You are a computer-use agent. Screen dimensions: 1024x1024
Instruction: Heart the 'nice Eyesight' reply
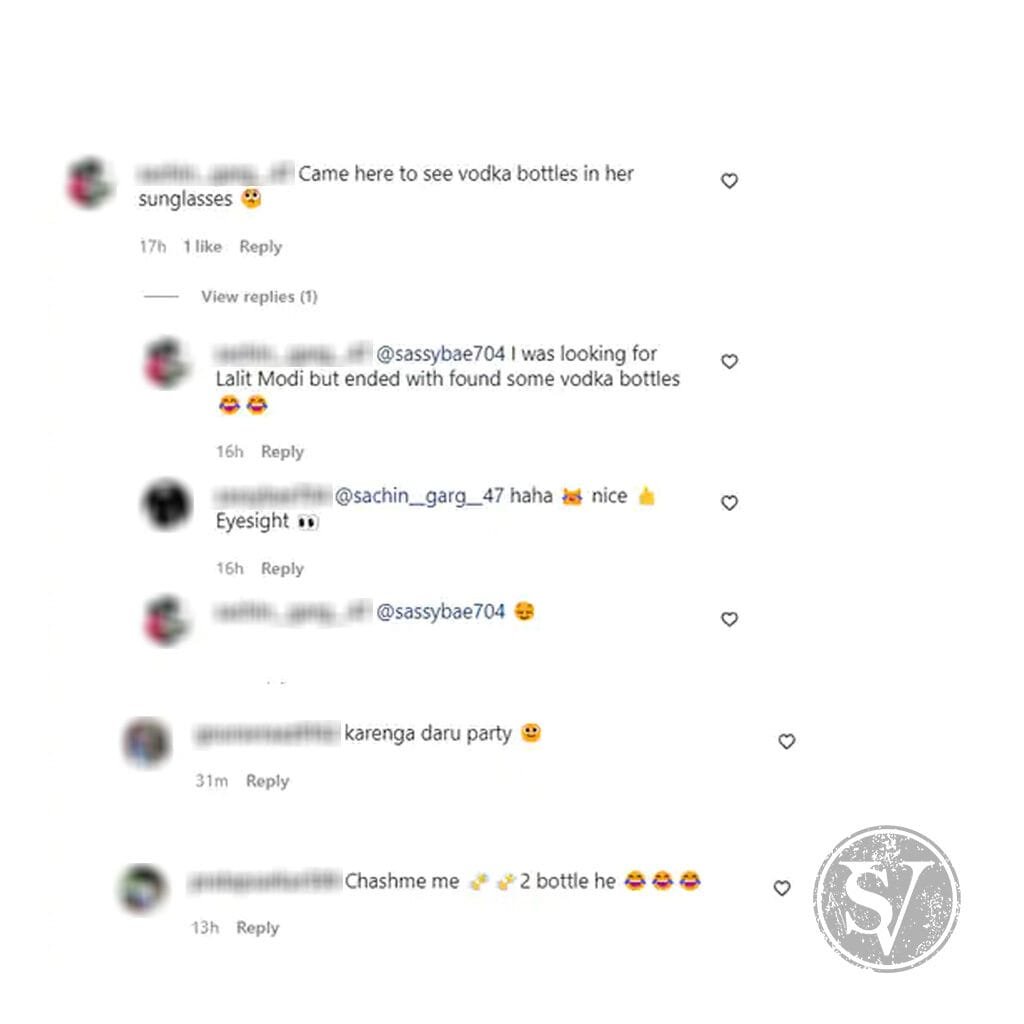[729, 503]
